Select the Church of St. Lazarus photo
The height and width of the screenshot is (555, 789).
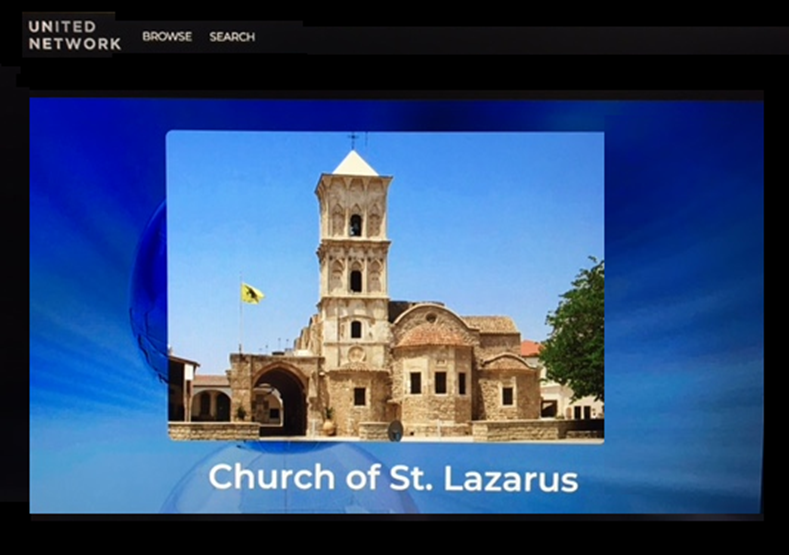(x=385, y=287)
